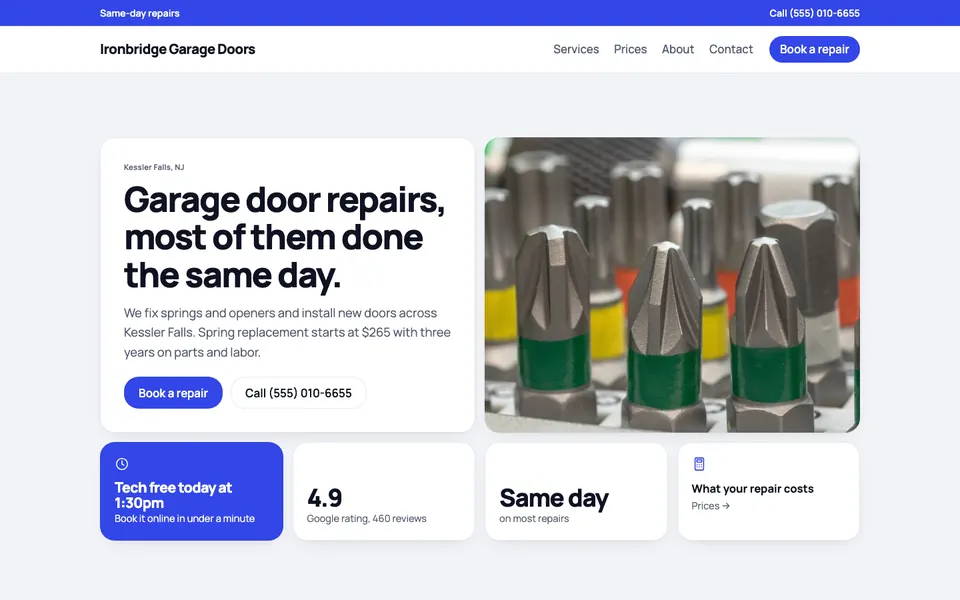Open the About nav item
This screenshot has height=600, width=960.
click(678, 49)
